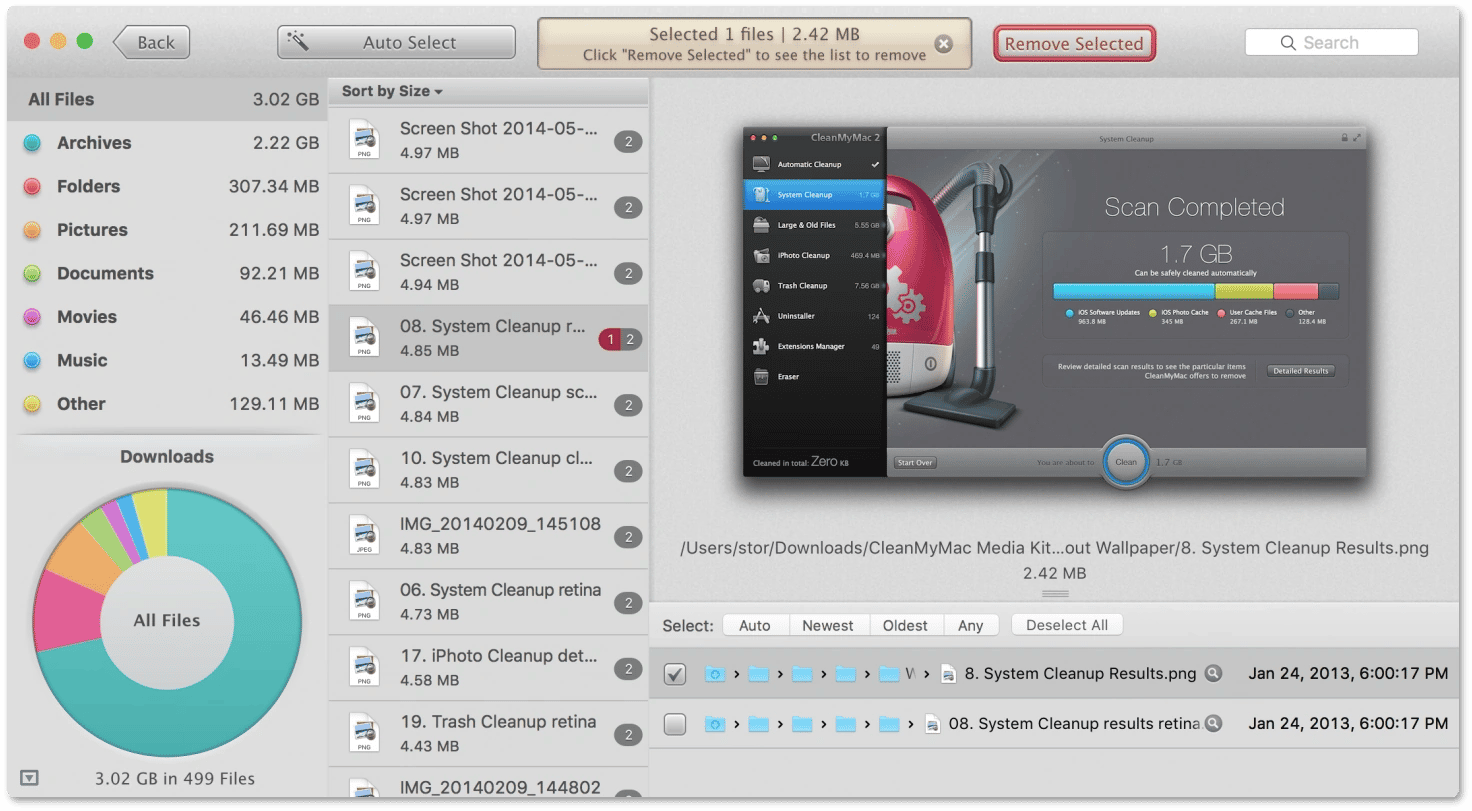
Task: Click PNG icon of the 4.94 MB Screen Shot
Action: point(364,272)
